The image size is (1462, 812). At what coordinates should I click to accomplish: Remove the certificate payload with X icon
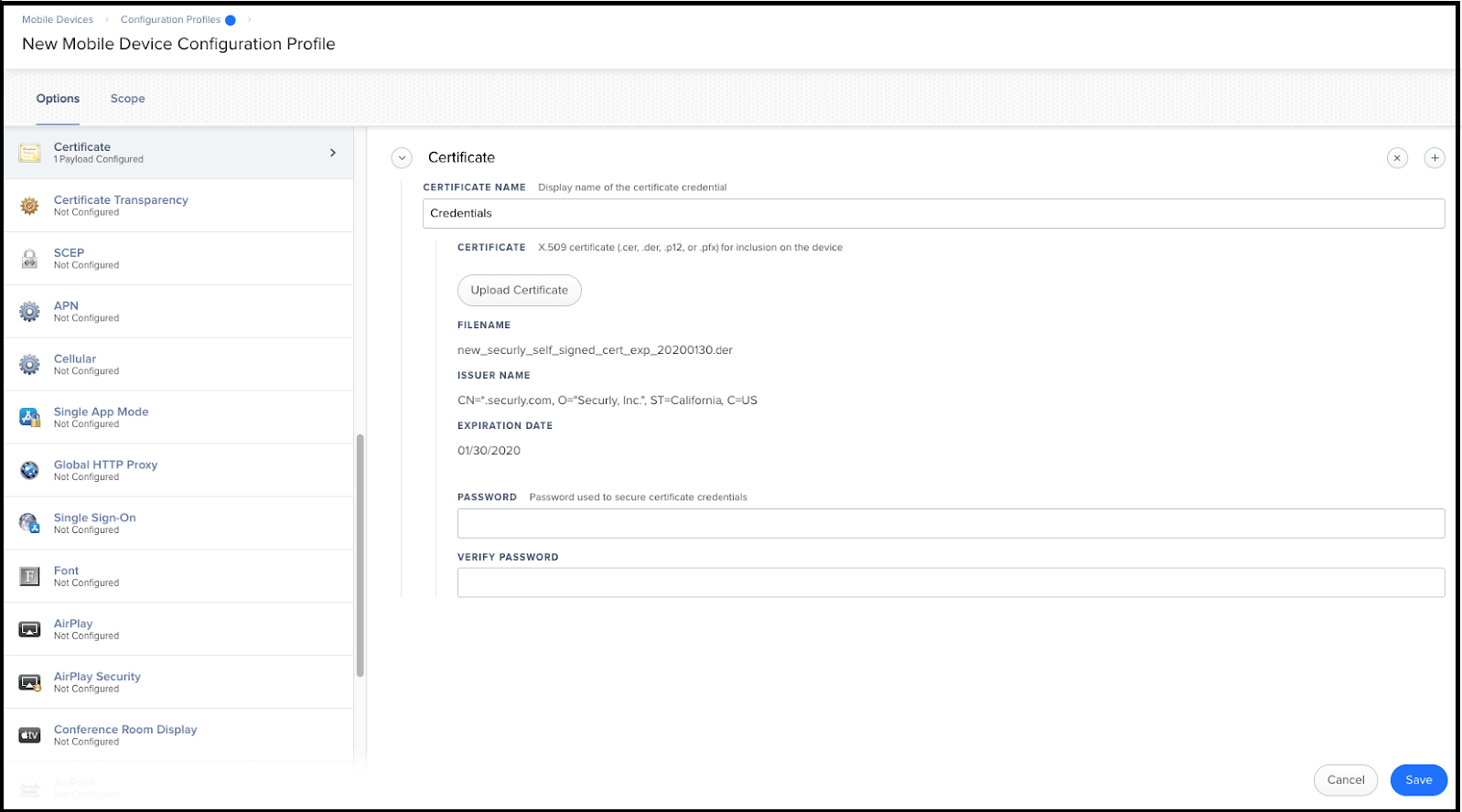(x=1397, y=158)
